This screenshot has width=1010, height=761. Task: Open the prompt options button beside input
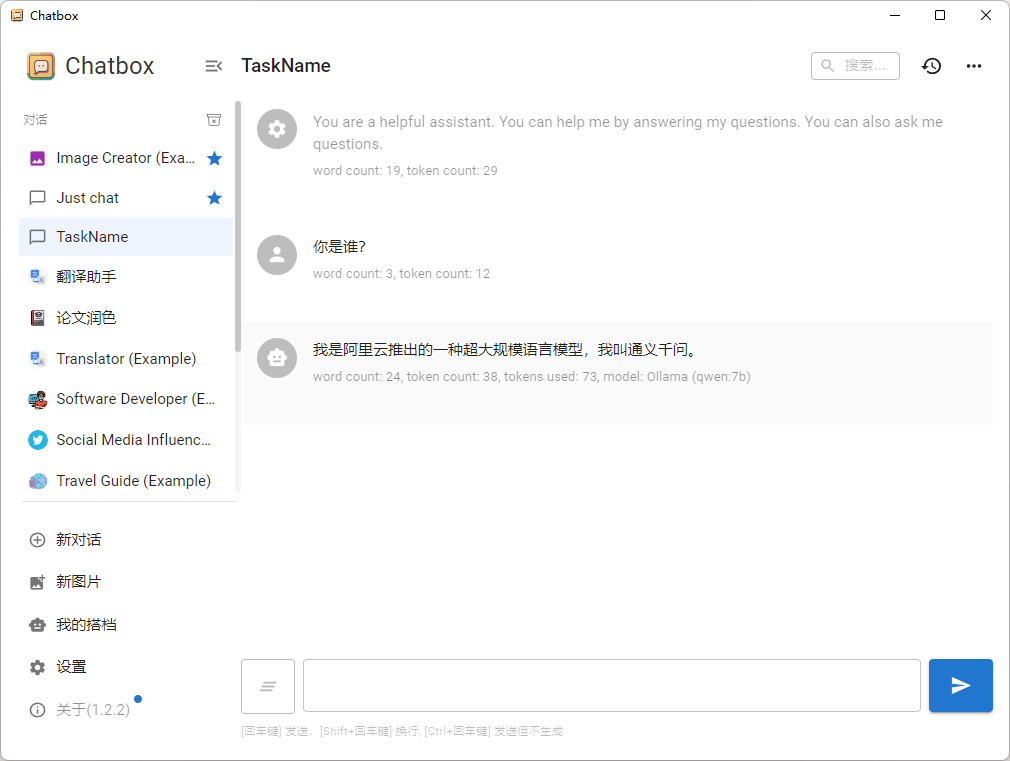click(268, 686)
